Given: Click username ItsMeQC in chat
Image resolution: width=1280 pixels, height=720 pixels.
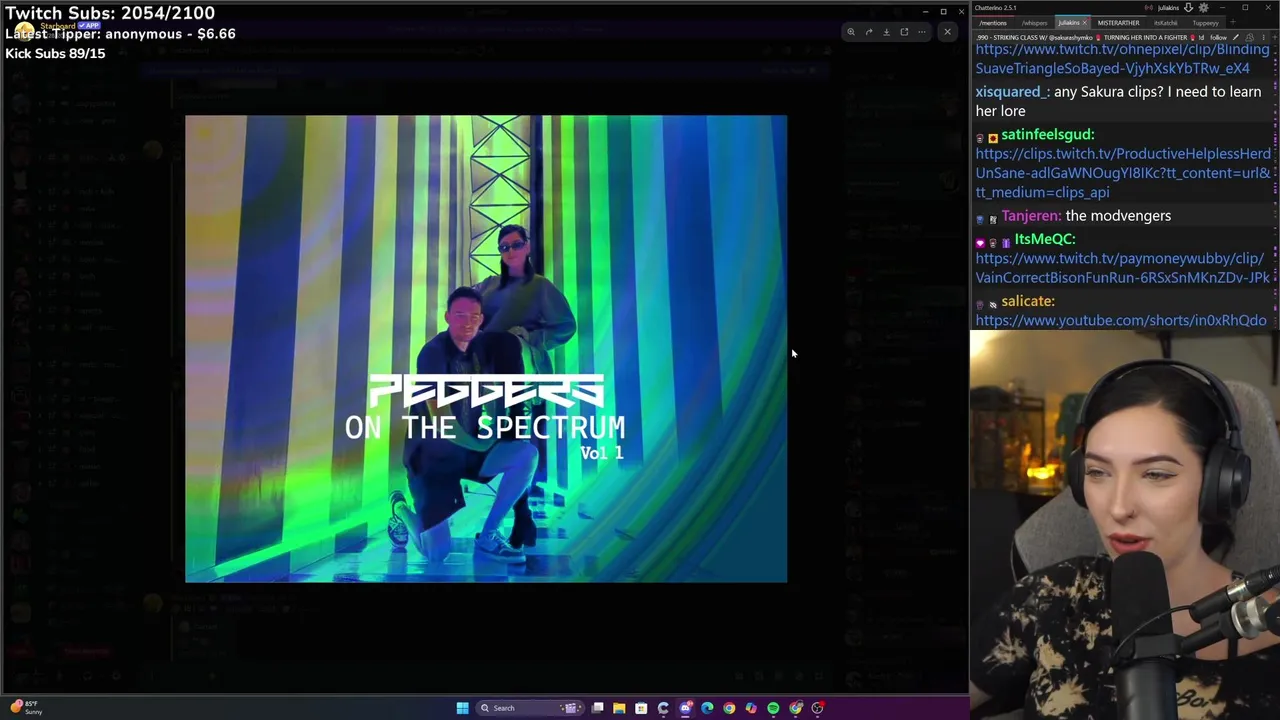Looking at the screenshot, I should coord(1045,239).
